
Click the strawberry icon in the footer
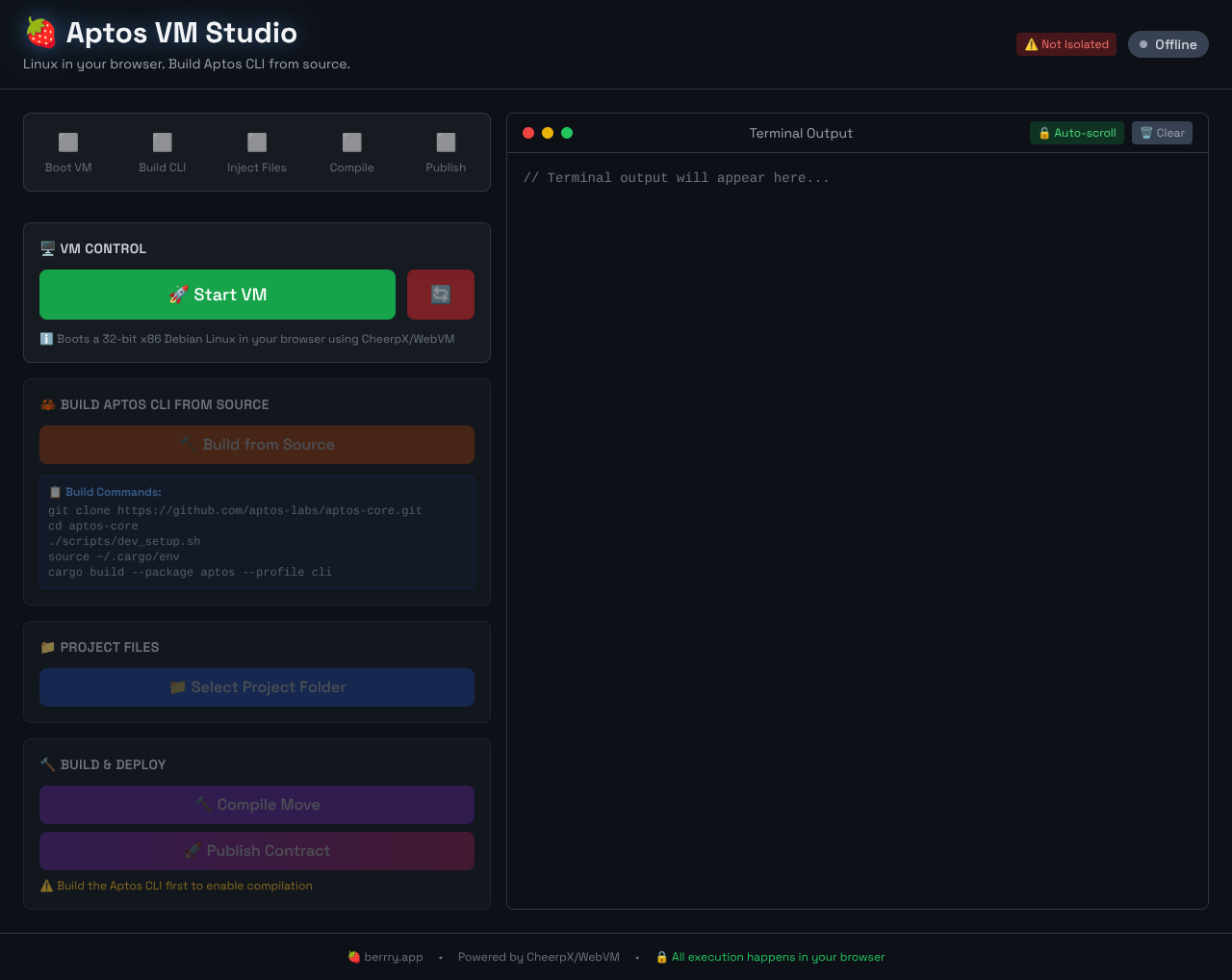353,957
